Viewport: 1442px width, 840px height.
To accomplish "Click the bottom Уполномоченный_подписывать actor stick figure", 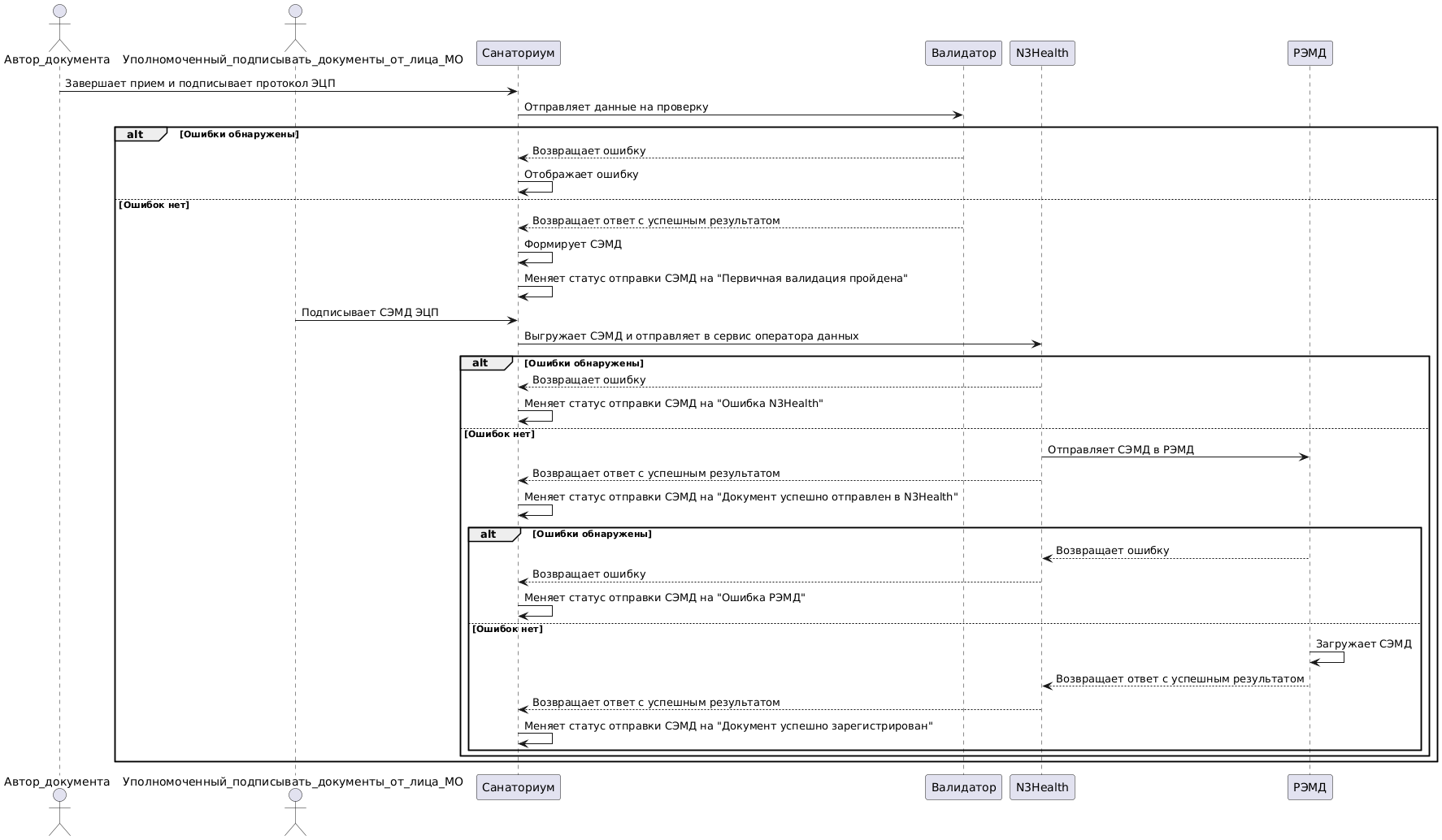I will (295, 812).
